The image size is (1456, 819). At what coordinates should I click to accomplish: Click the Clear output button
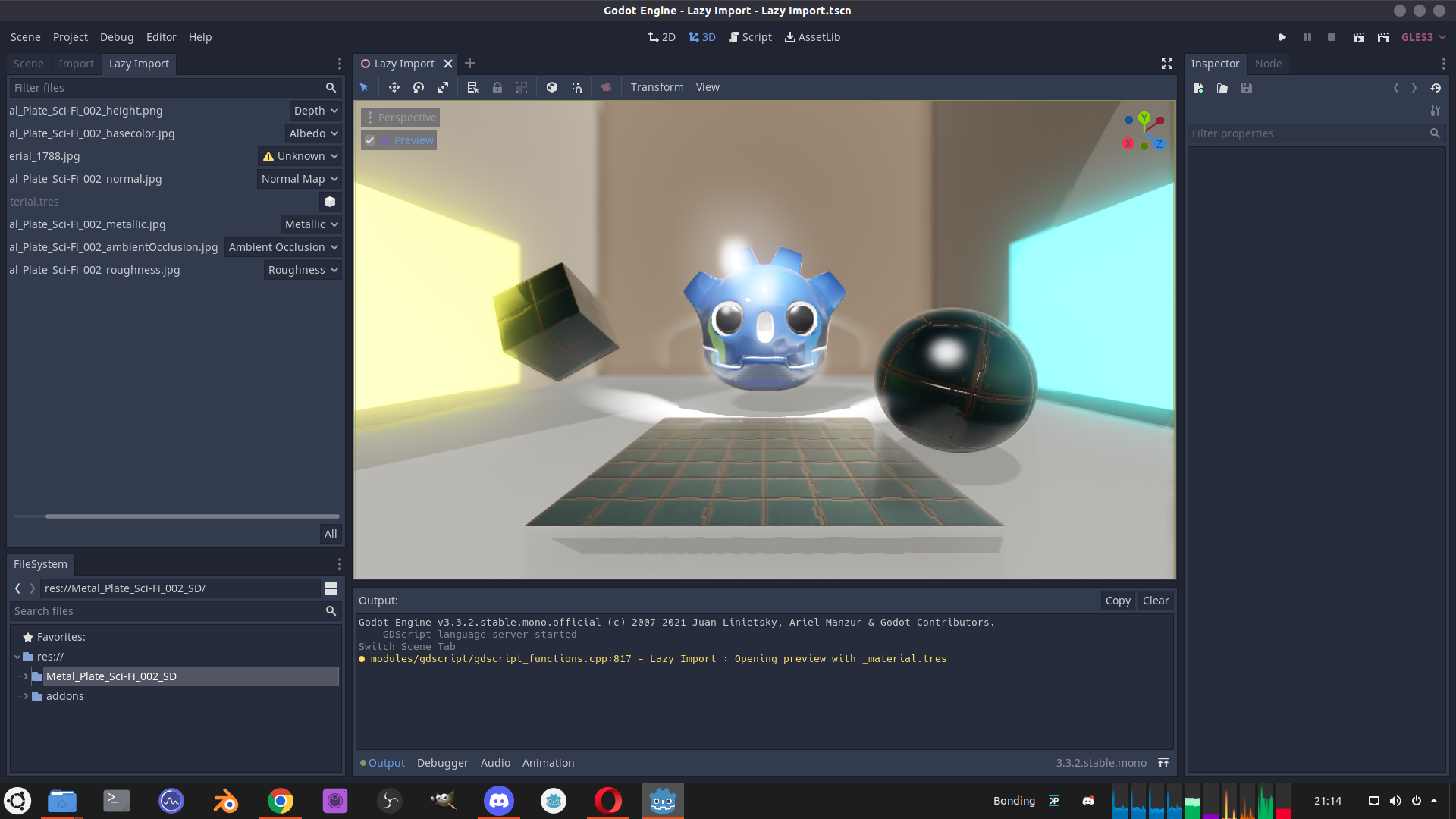[x=1155, y=601]
